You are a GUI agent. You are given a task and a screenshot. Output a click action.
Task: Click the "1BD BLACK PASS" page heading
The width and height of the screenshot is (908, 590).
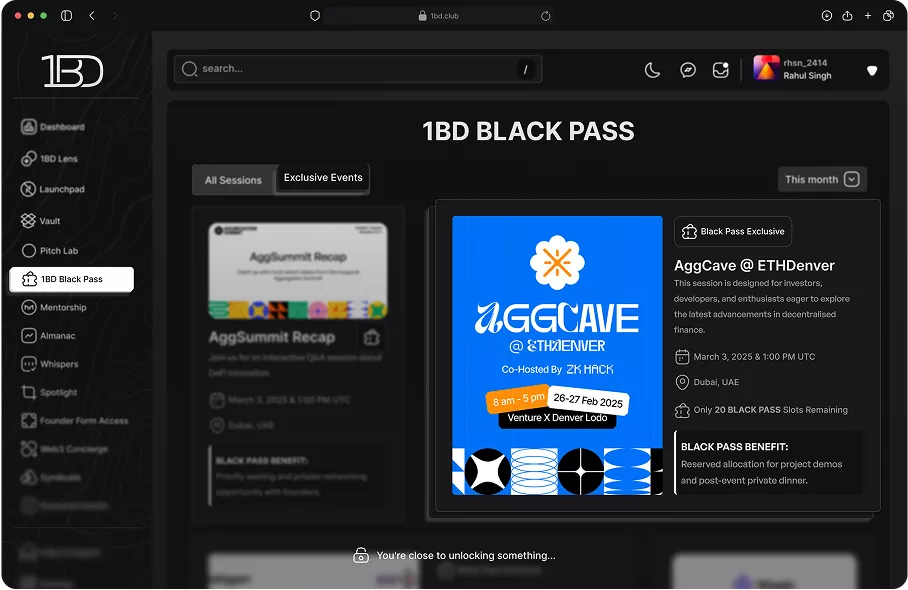pyautogui.click(x=528, y=131)
